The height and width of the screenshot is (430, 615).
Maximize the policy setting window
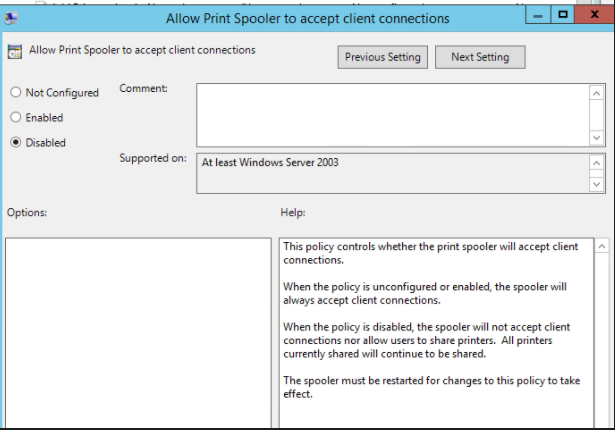(562, 15)
